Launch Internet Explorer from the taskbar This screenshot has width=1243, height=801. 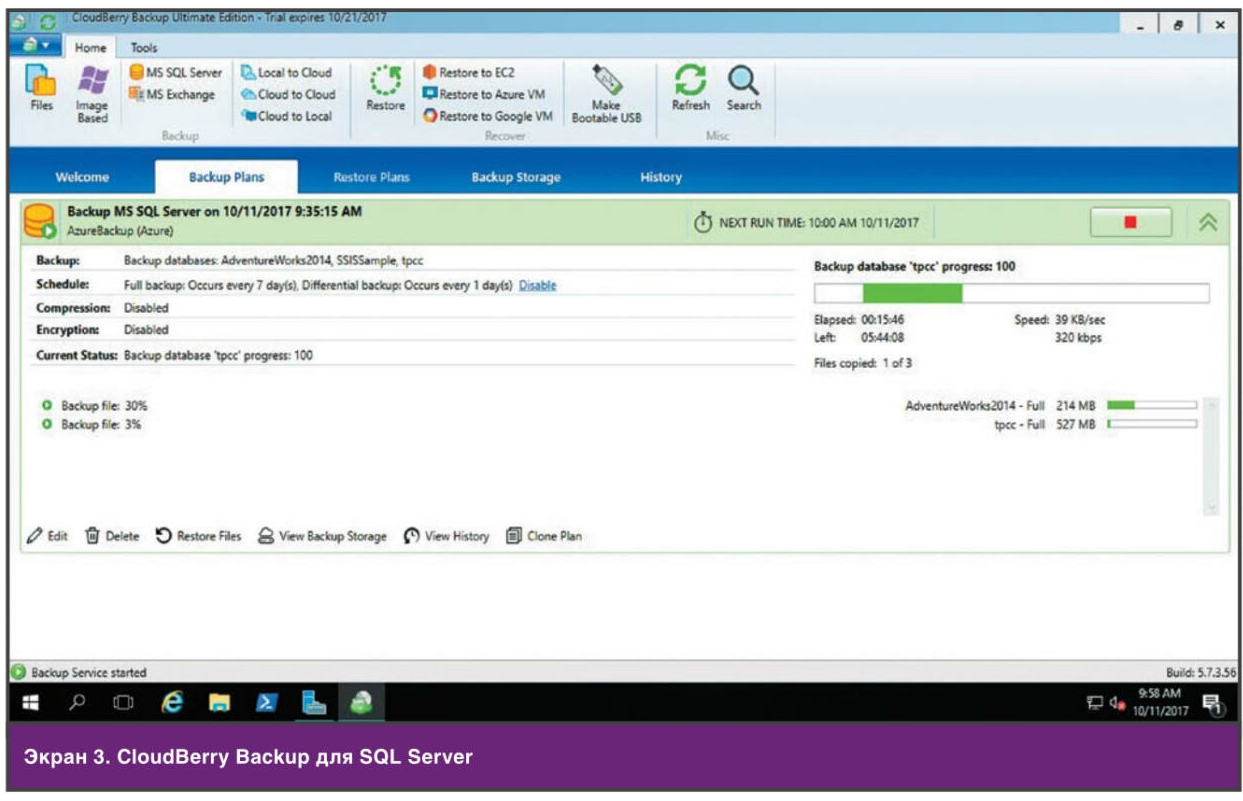(x=173, y=704)
